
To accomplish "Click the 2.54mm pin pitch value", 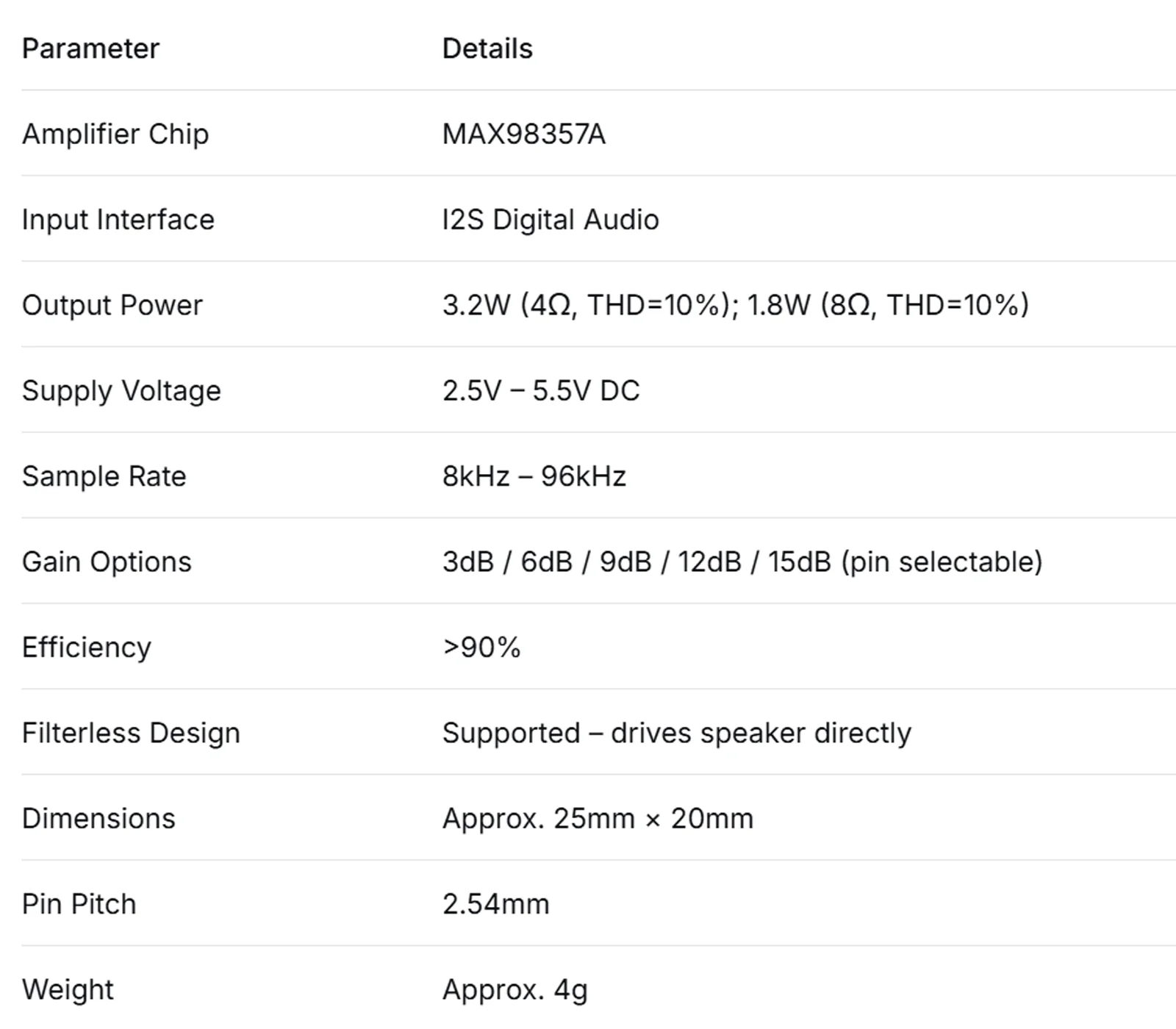I will [x=496, y=904].
